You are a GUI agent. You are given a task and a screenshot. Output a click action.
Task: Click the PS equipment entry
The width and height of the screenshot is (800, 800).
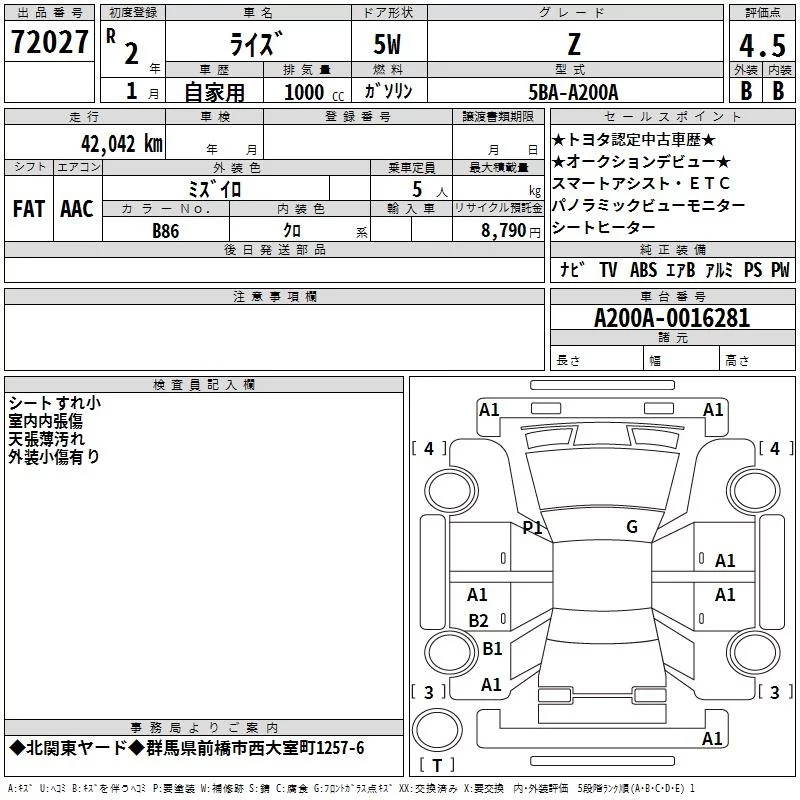(x=753, y=270)
